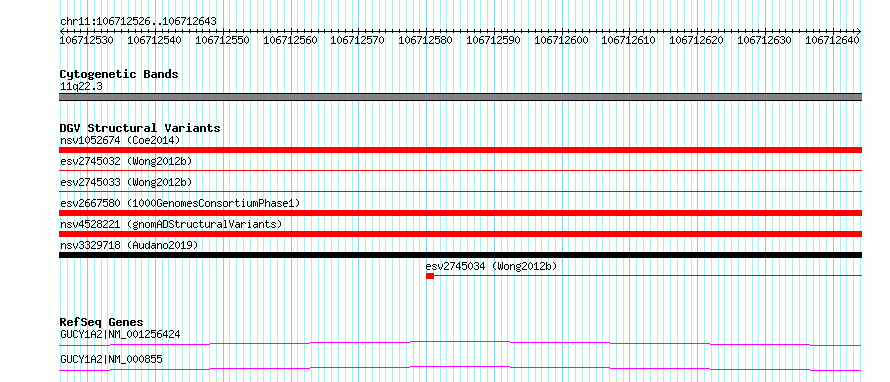Click the small red esv2745034 block
Viewport: 890px width, 382px height.
coord(430,276)
